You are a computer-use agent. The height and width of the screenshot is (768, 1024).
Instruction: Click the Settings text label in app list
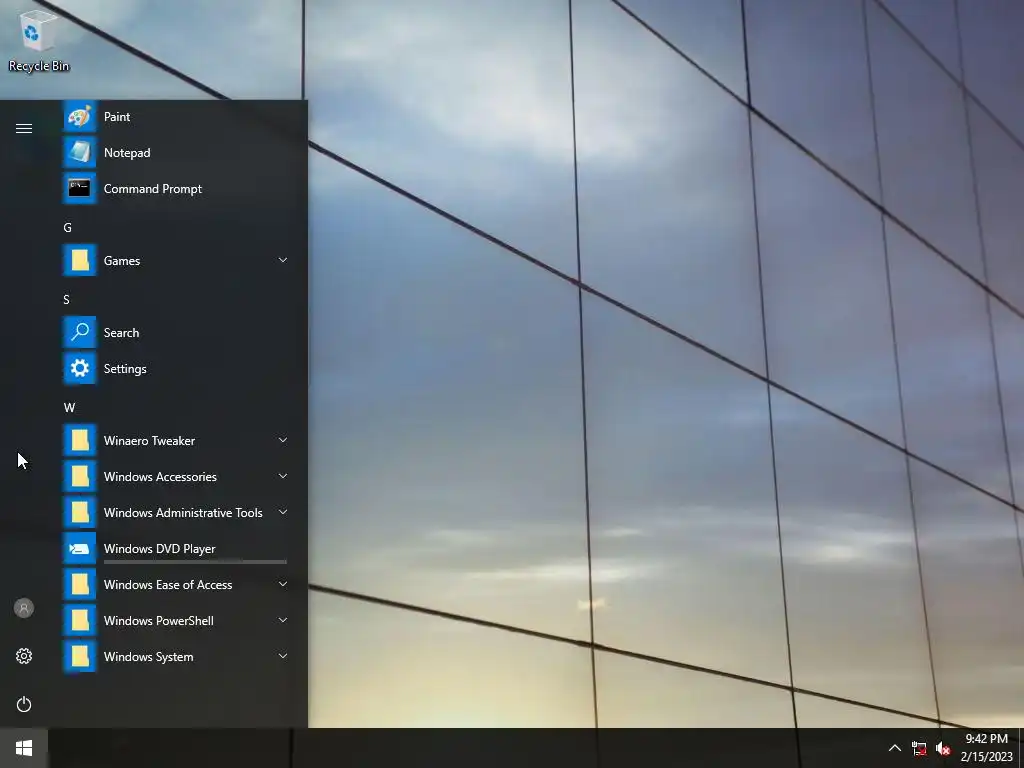click(x=125, y=369)
